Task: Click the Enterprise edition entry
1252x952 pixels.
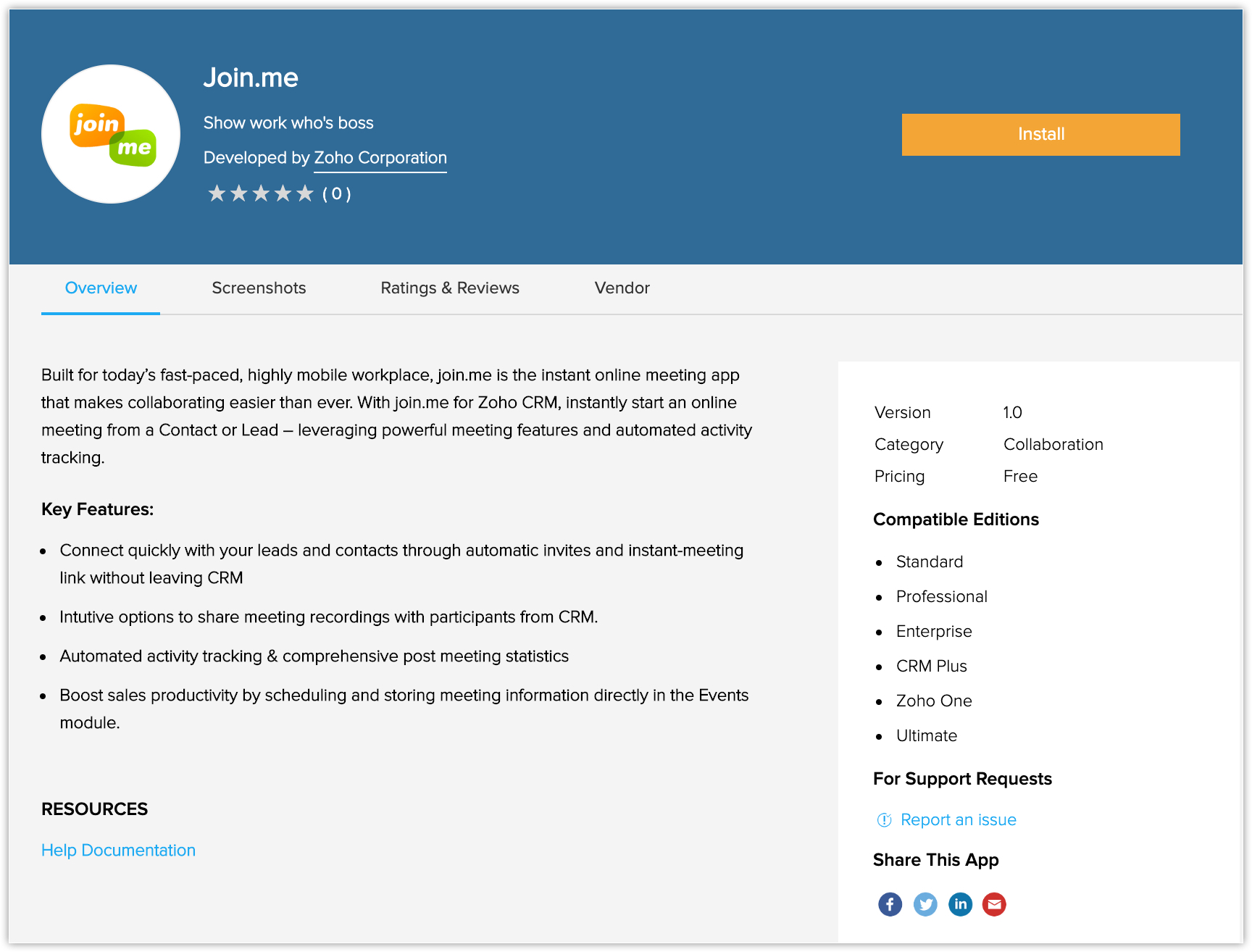Action: [934, 632]
